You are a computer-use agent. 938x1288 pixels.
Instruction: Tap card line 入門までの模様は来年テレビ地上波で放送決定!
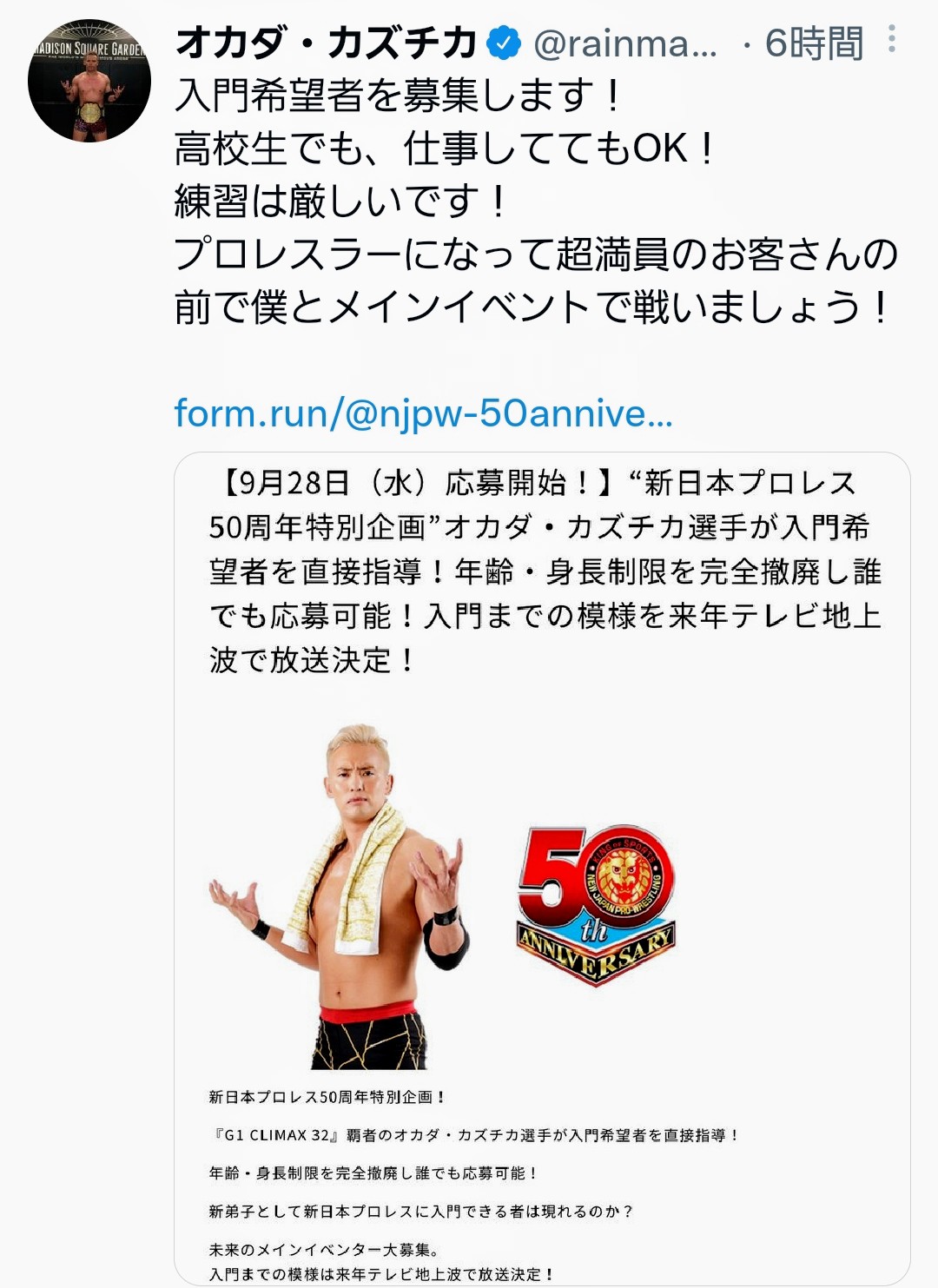(381, 1274)
